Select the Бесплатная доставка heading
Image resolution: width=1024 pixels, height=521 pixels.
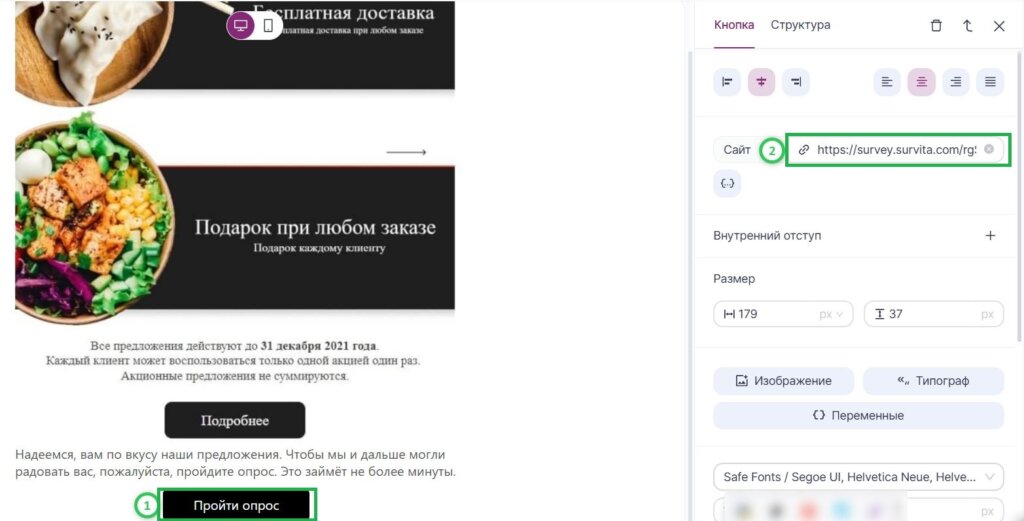(x=343, y=12)
